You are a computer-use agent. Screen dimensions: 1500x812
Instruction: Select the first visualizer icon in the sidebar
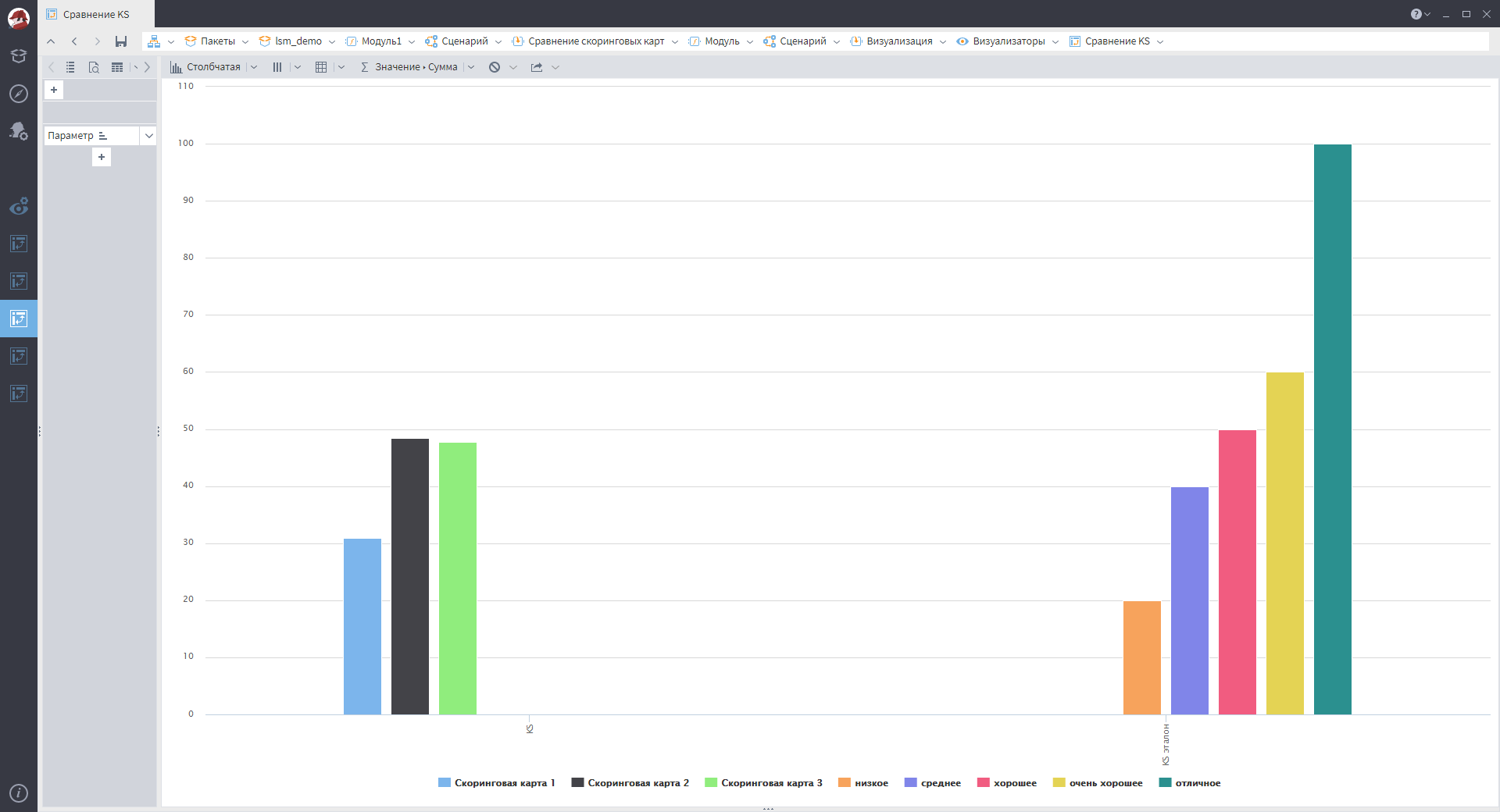tap(19, 244)
